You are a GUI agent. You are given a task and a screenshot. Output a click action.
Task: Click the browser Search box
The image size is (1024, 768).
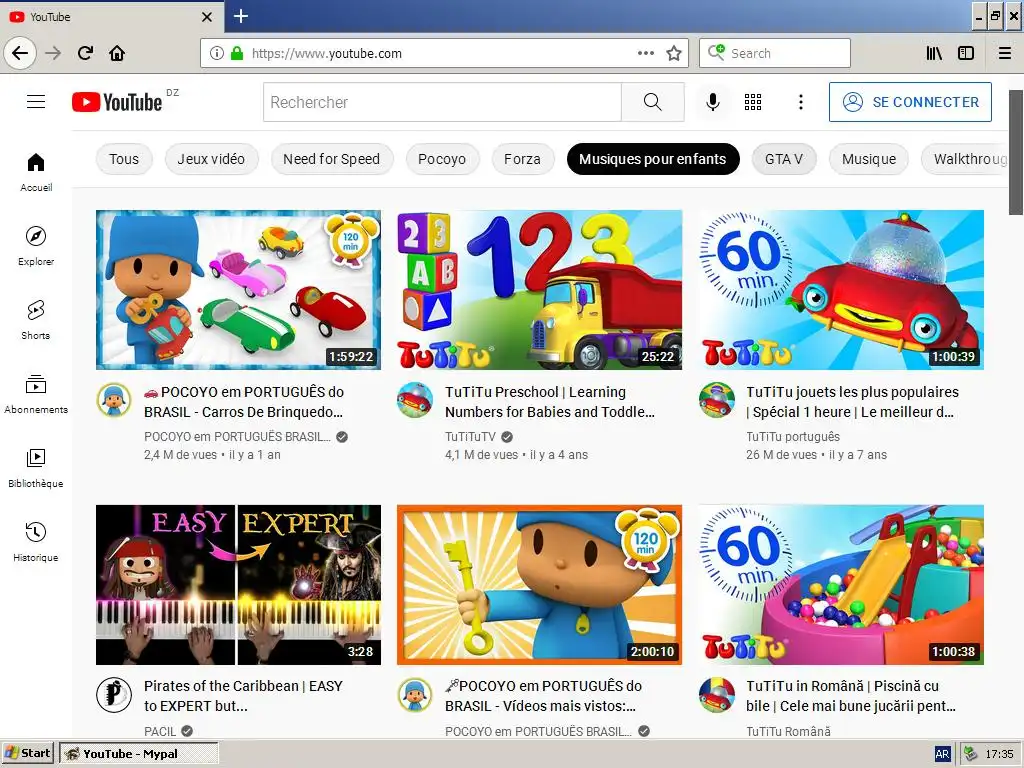point(775,53)
